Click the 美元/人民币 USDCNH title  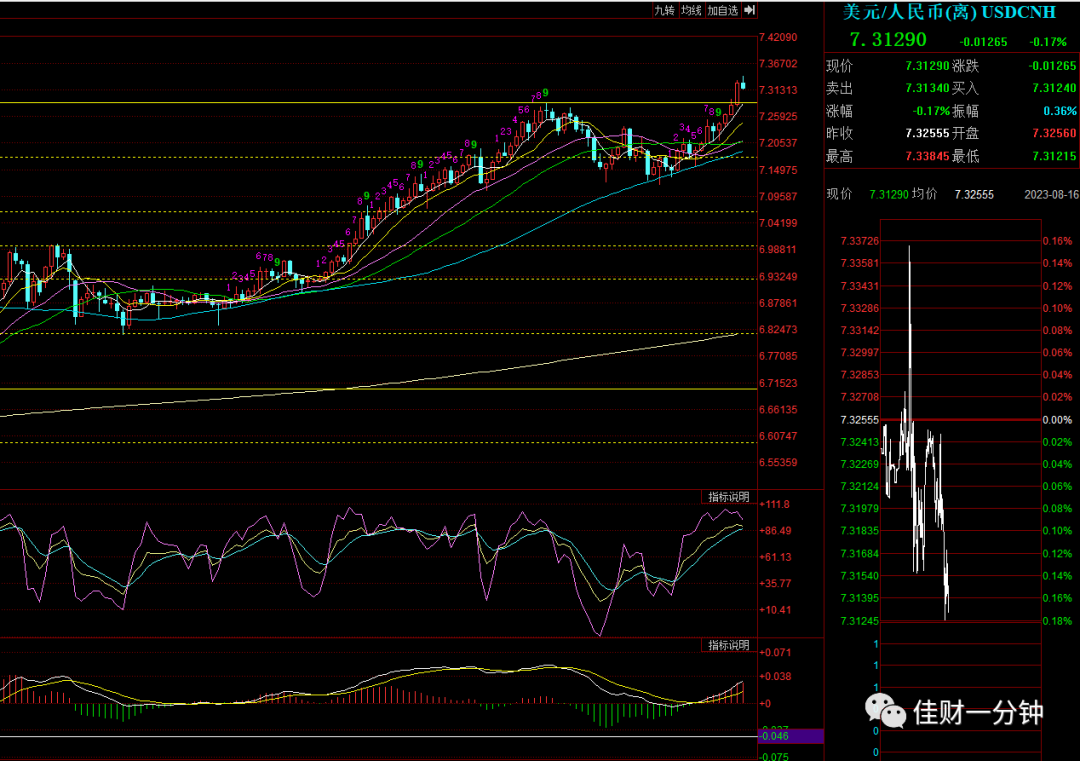tap(949, 12)
